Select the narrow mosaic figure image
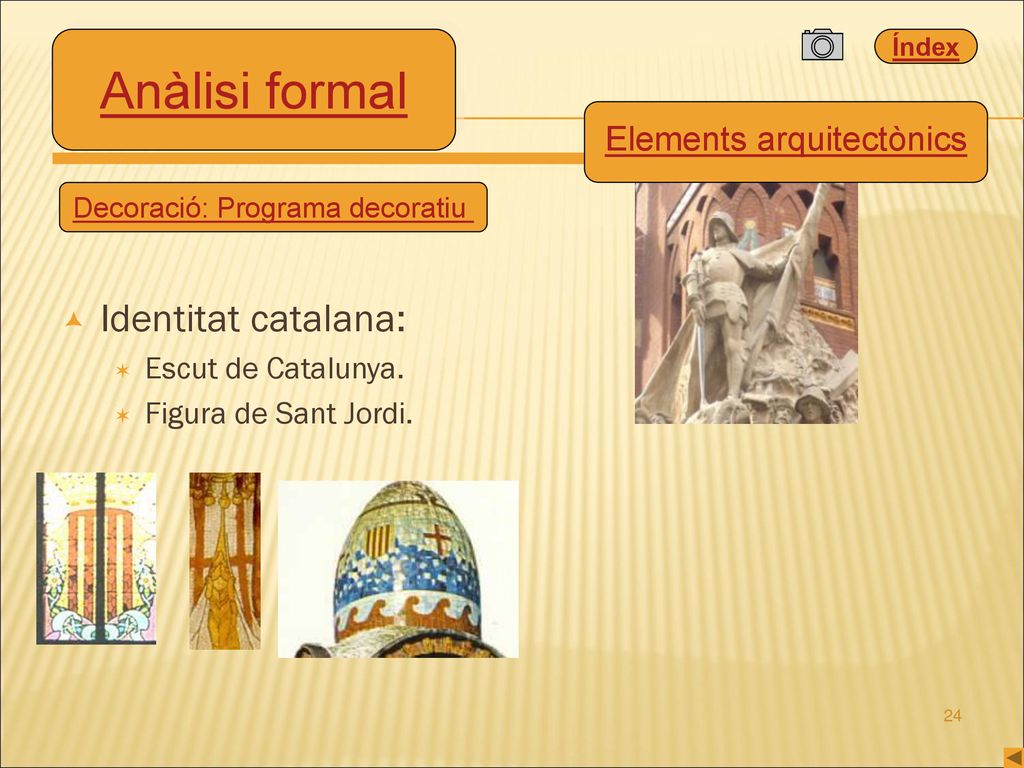The image size is (1024, 768). (225, 561)
